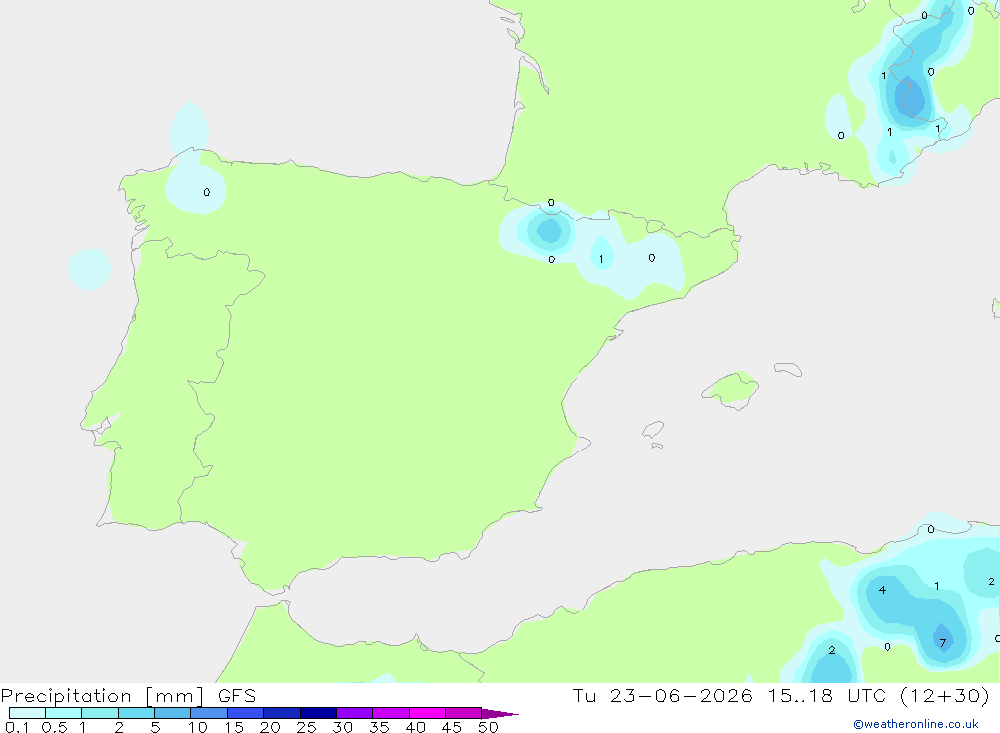Click the 5–10 mm legend color swatch
Screen dimensions: 1000x733
pyautogui.click(x=173, y=713)
